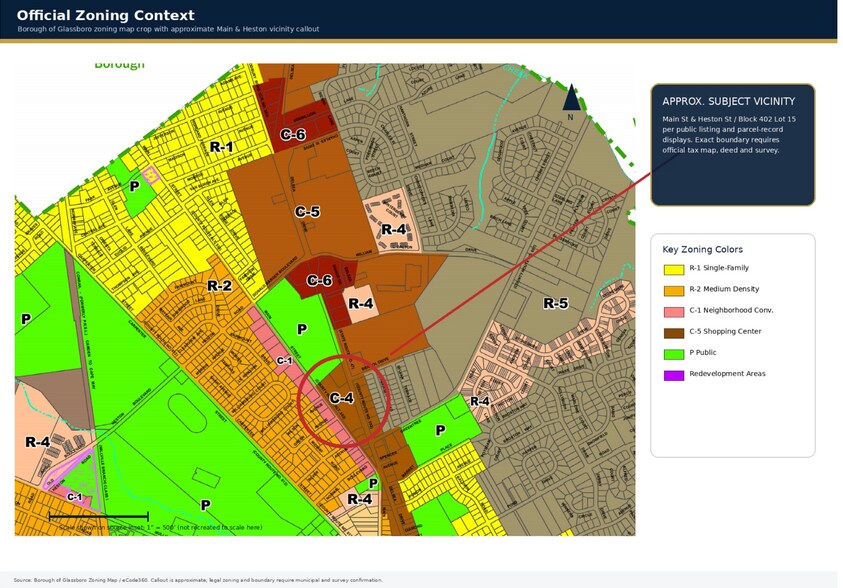Image resolution: width=843 pixels, height=588 pixels.
Task: Click the upper C-6 zone label
Action: pos(293,134)
